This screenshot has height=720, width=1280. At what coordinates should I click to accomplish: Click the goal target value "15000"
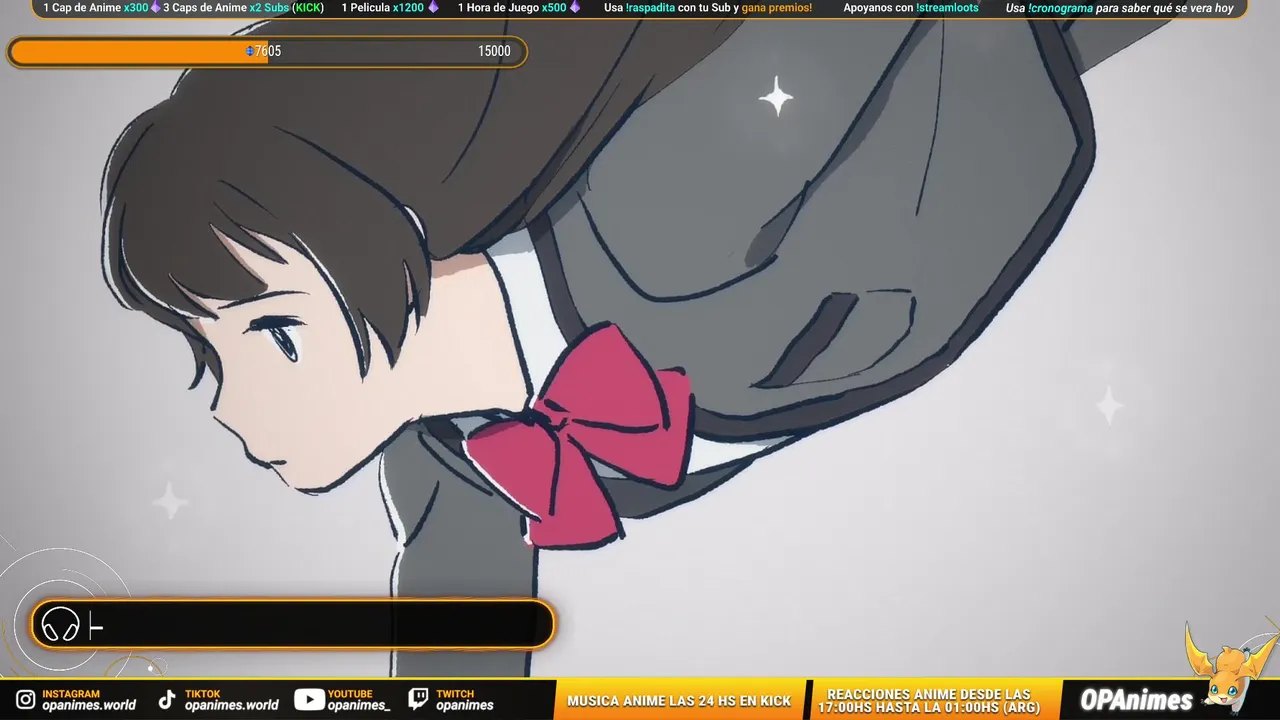pyautogui.click(x=494, y=51)
